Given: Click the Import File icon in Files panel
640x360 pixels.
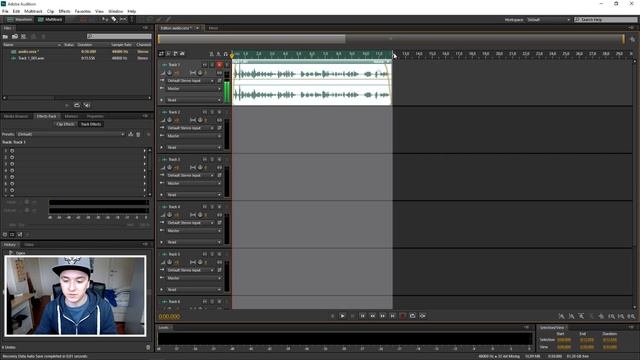Looking at the screenshot, I should [15, 37].
